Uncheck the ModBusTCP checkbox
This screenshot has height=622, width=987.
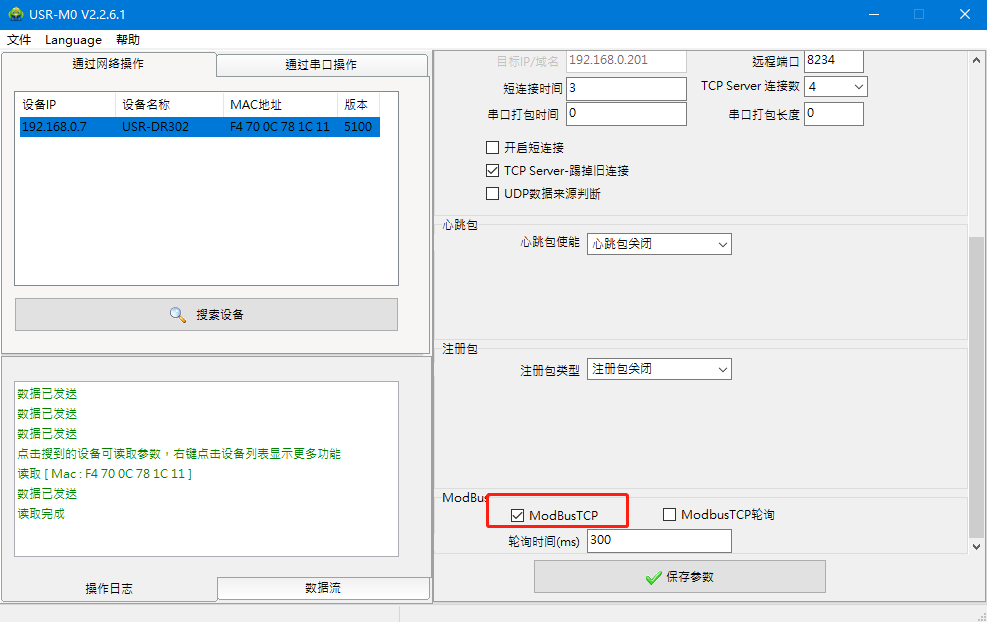[x=517, y=516]
